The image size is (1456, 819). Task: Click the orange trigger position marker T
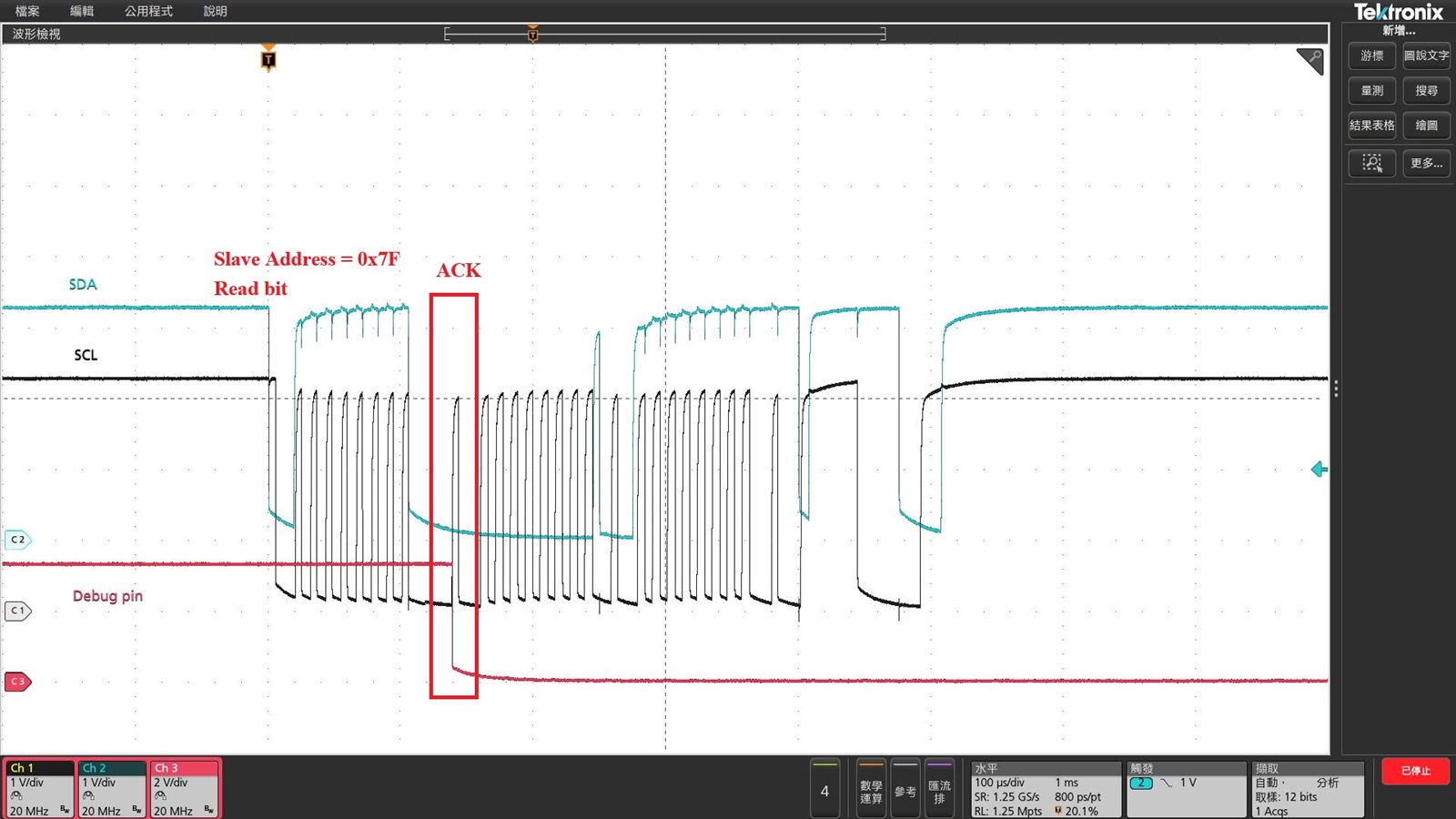[268, 59]
